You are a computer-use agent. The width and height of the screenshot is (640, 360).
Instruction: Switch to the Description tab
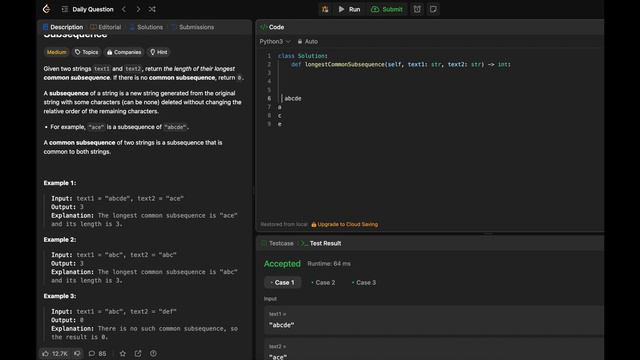[x=63, y=27]
